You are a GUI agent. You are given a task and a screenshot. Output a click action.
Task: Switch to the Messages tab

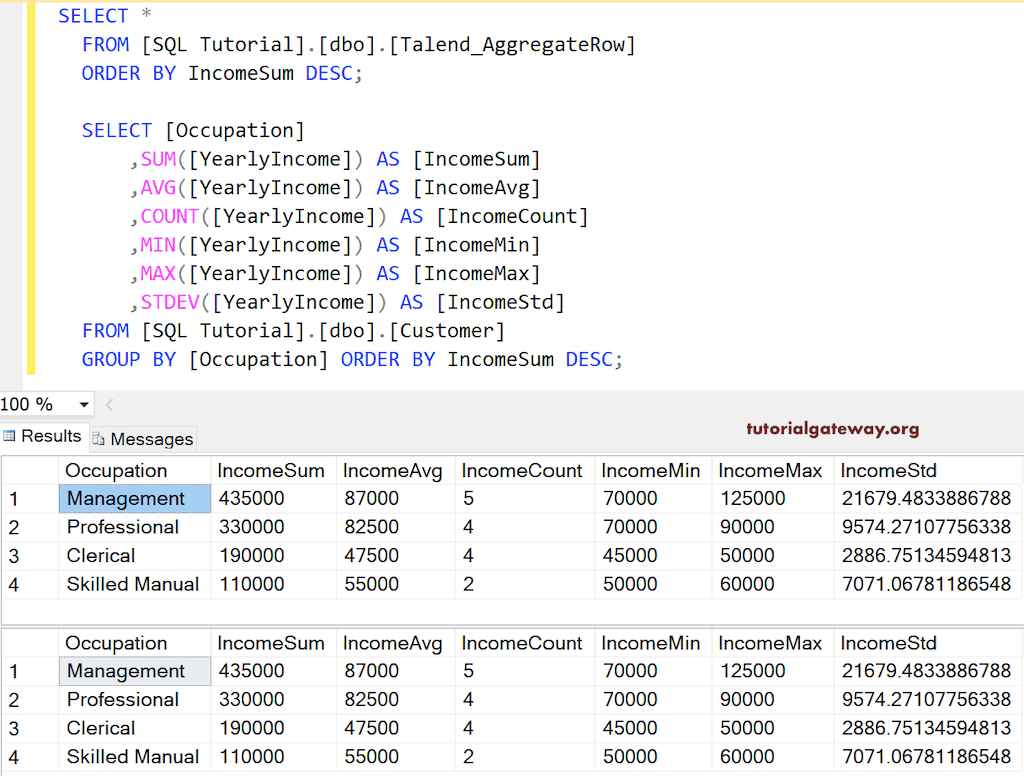coord(150,439)
